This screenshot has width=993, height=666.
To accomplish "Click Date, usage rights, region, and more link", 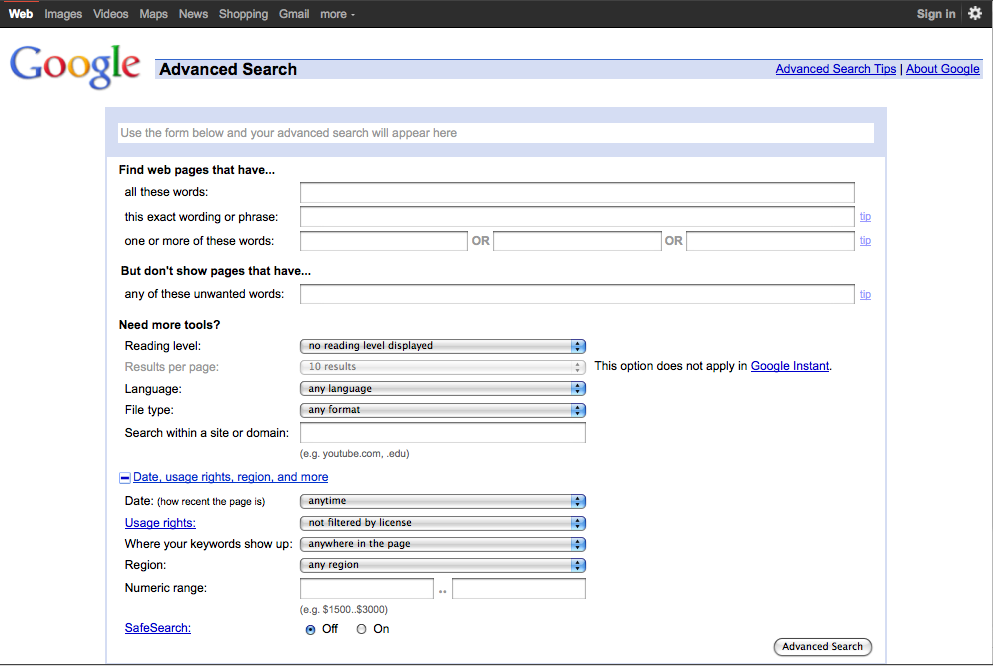I will [x=231, y=477].
